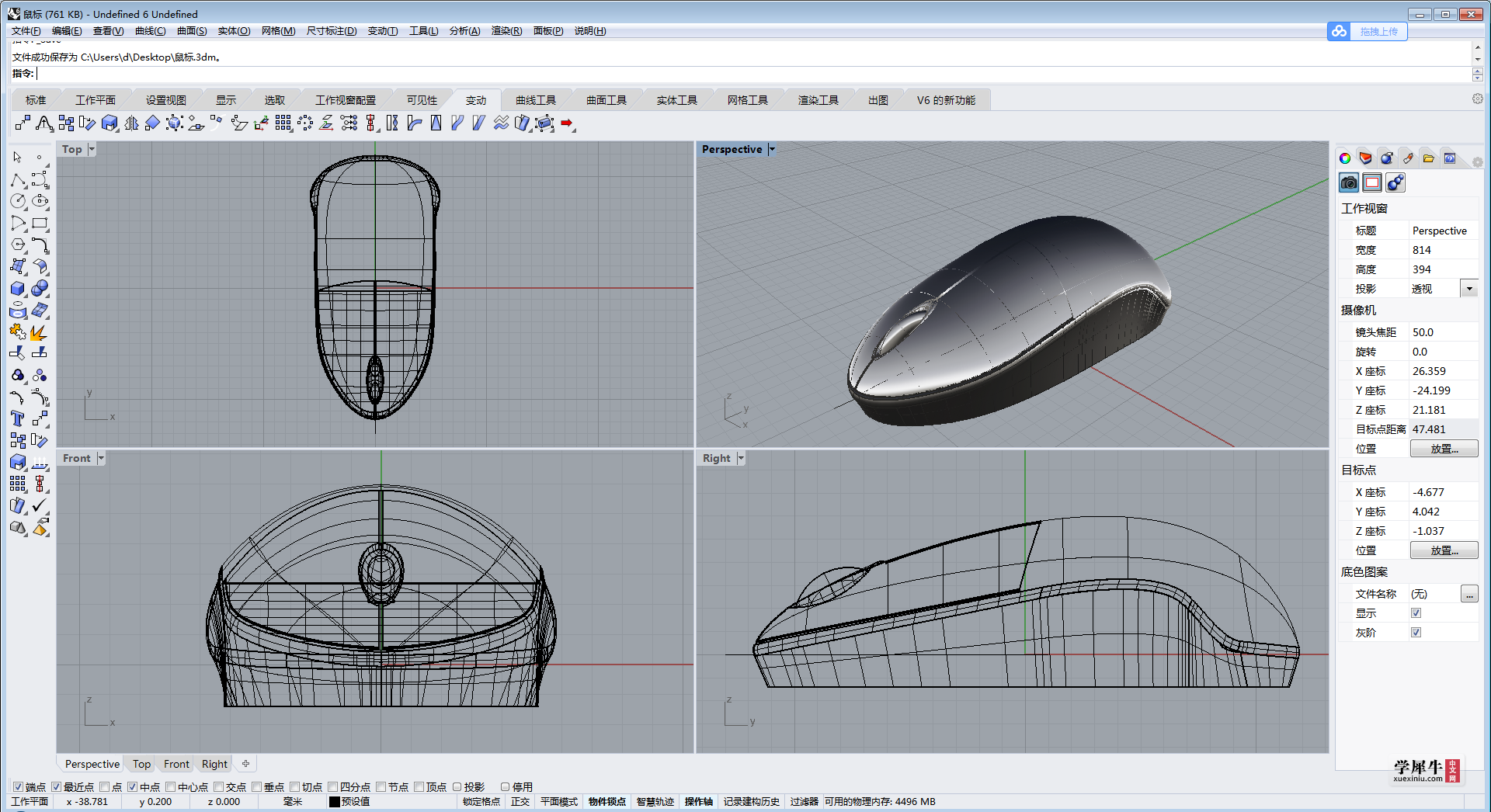Select the Polar Array icon
This screenshot has height=812, width=1491.
pos(305,123)
